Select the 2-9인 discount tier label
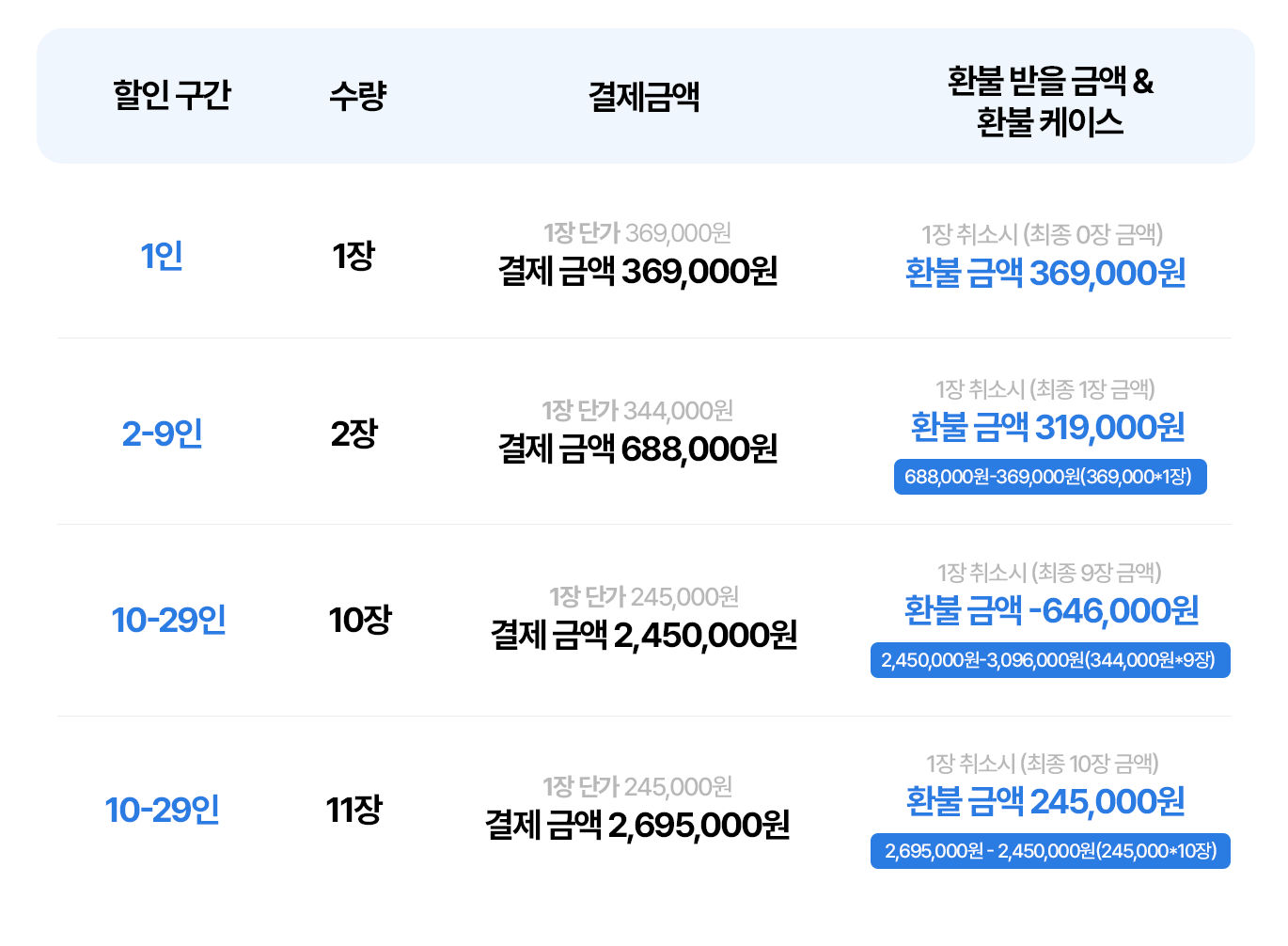 pyautogui.click(x=163, y=434)
